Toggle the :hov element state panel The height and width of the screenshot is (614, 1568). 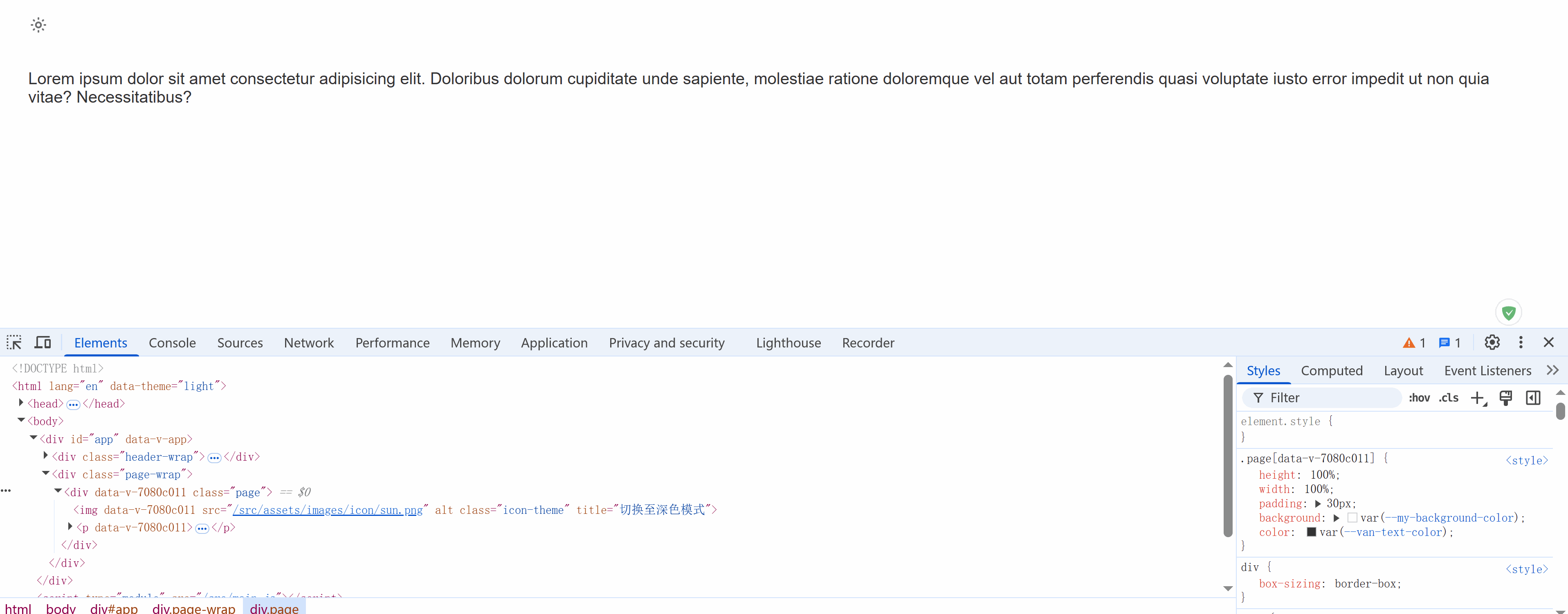click(1419, 398)
